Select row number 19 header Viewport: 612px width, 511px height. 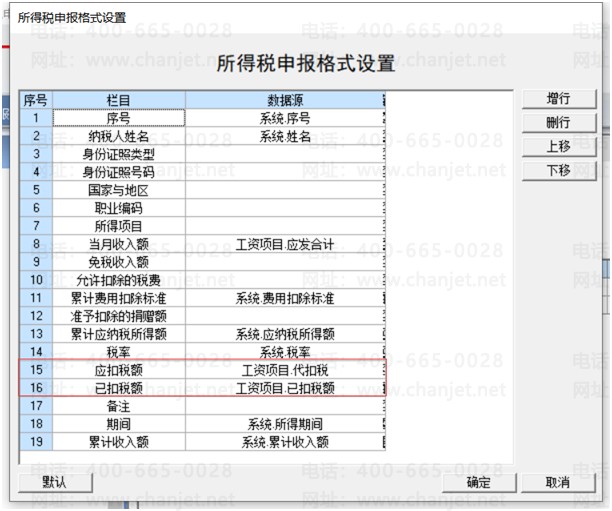(x=36, y=442)
